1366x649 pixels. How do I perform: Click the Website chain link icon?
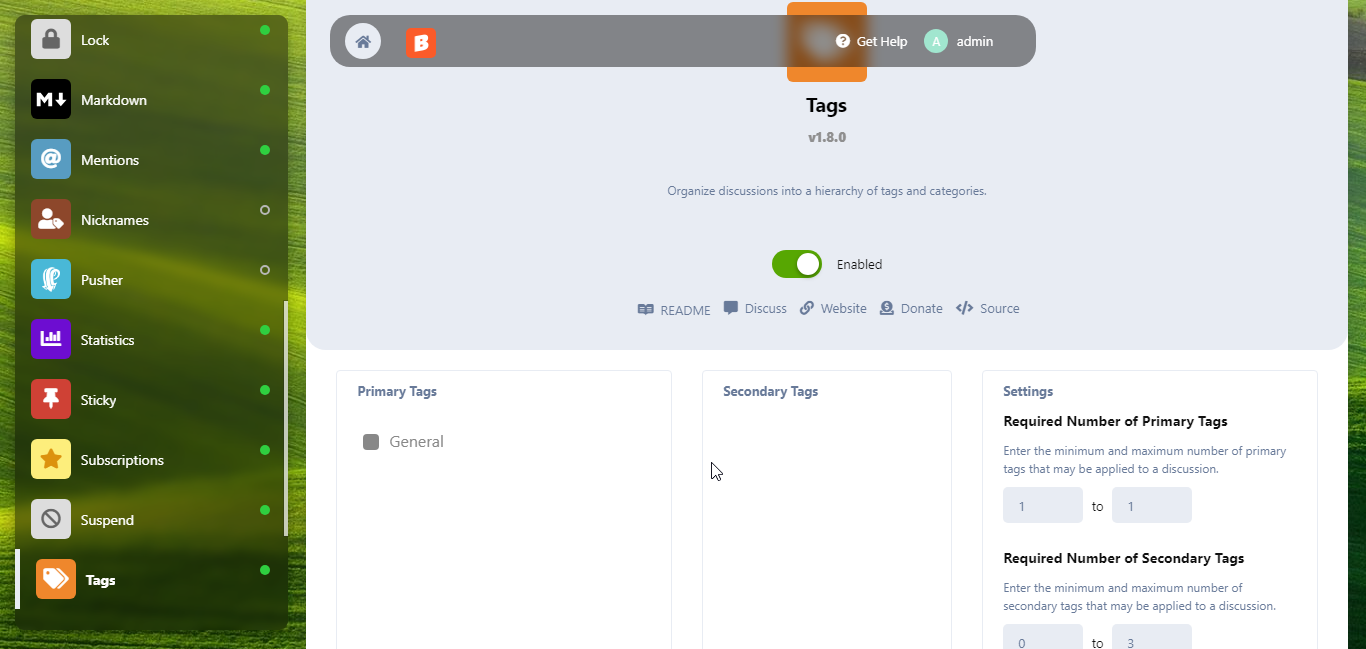coord(807,308)
